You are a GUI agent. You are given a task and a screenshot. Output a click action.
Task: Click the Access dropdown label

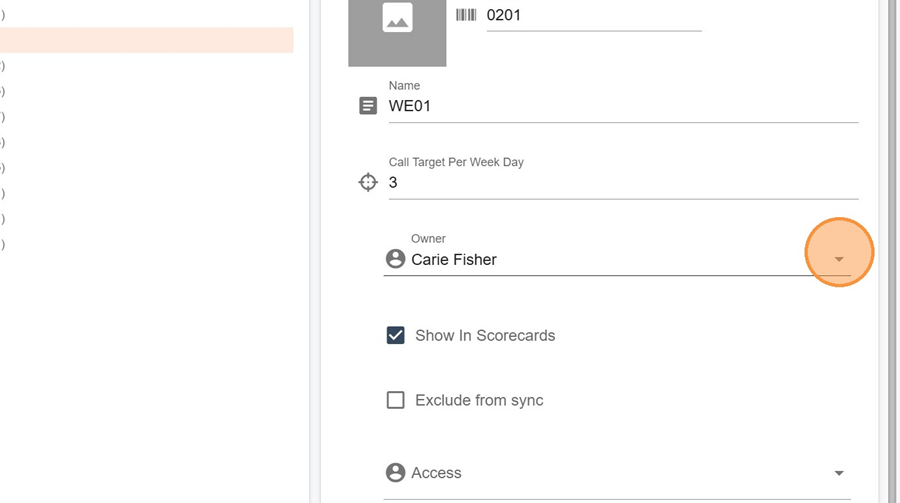(436, 473)
